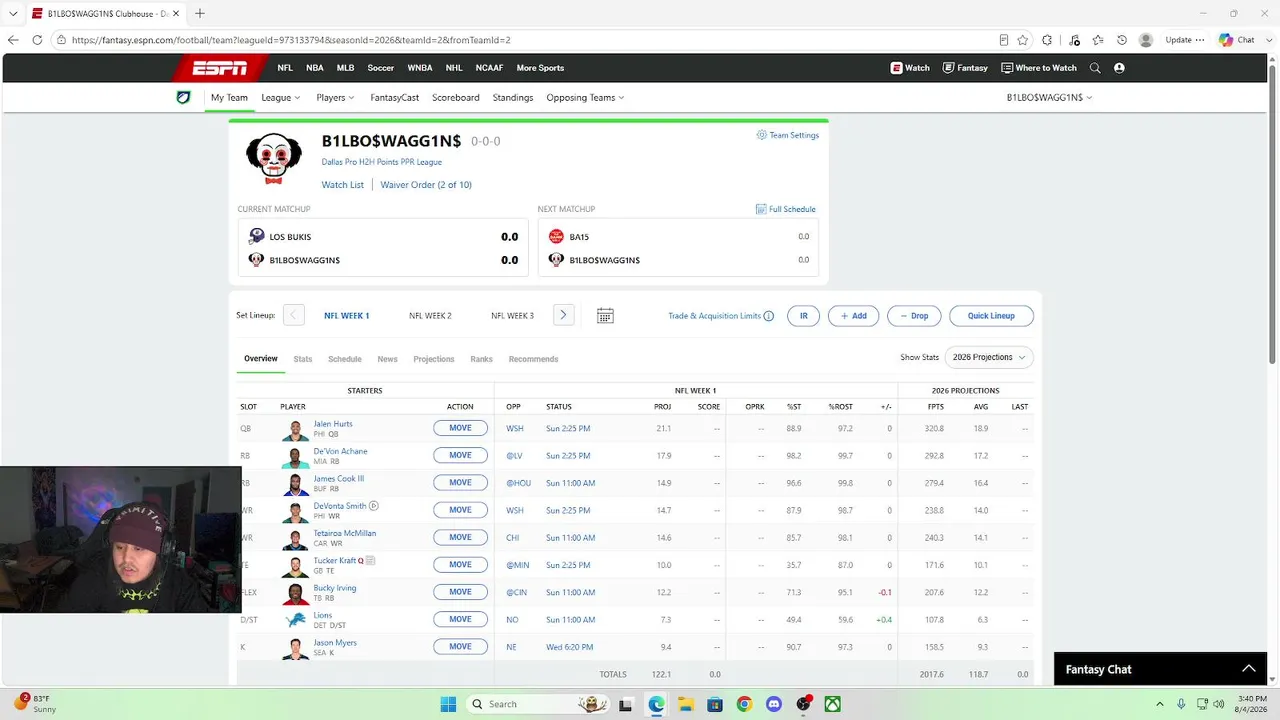Open the browser tab list dropdown

pyautogui.click(x=13, y=13)
